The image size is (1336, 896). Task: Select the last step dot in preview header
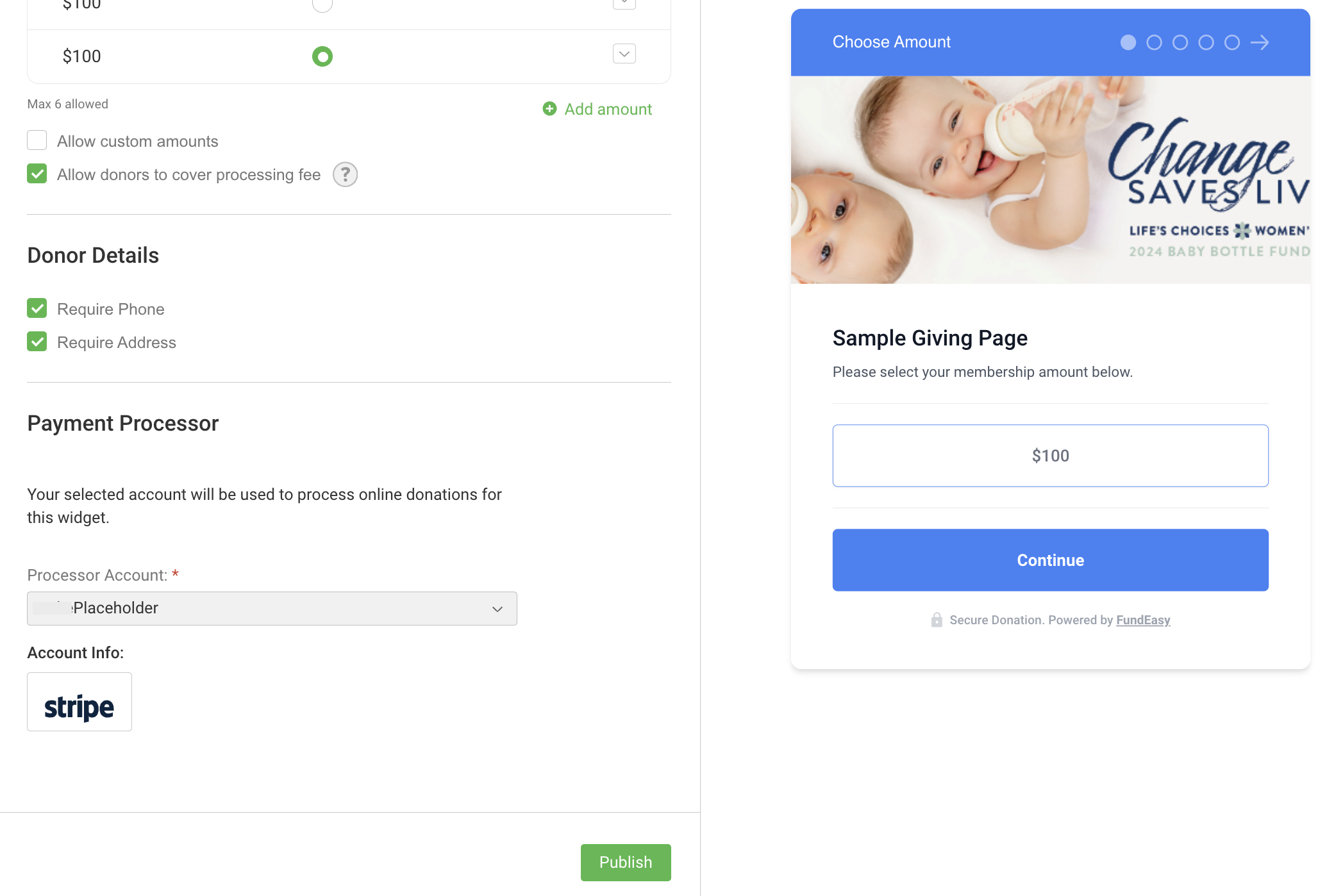[1232, 42]
